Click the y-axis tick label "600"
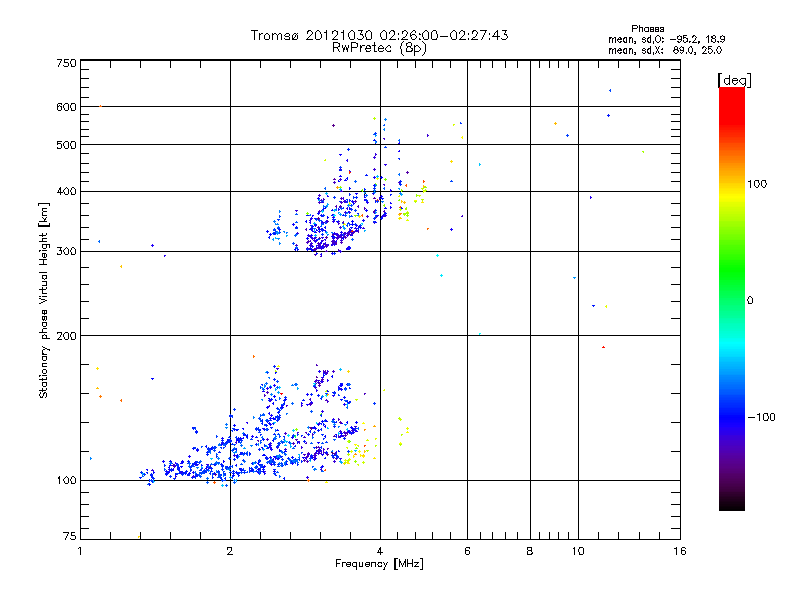 (x=66, y=107)
